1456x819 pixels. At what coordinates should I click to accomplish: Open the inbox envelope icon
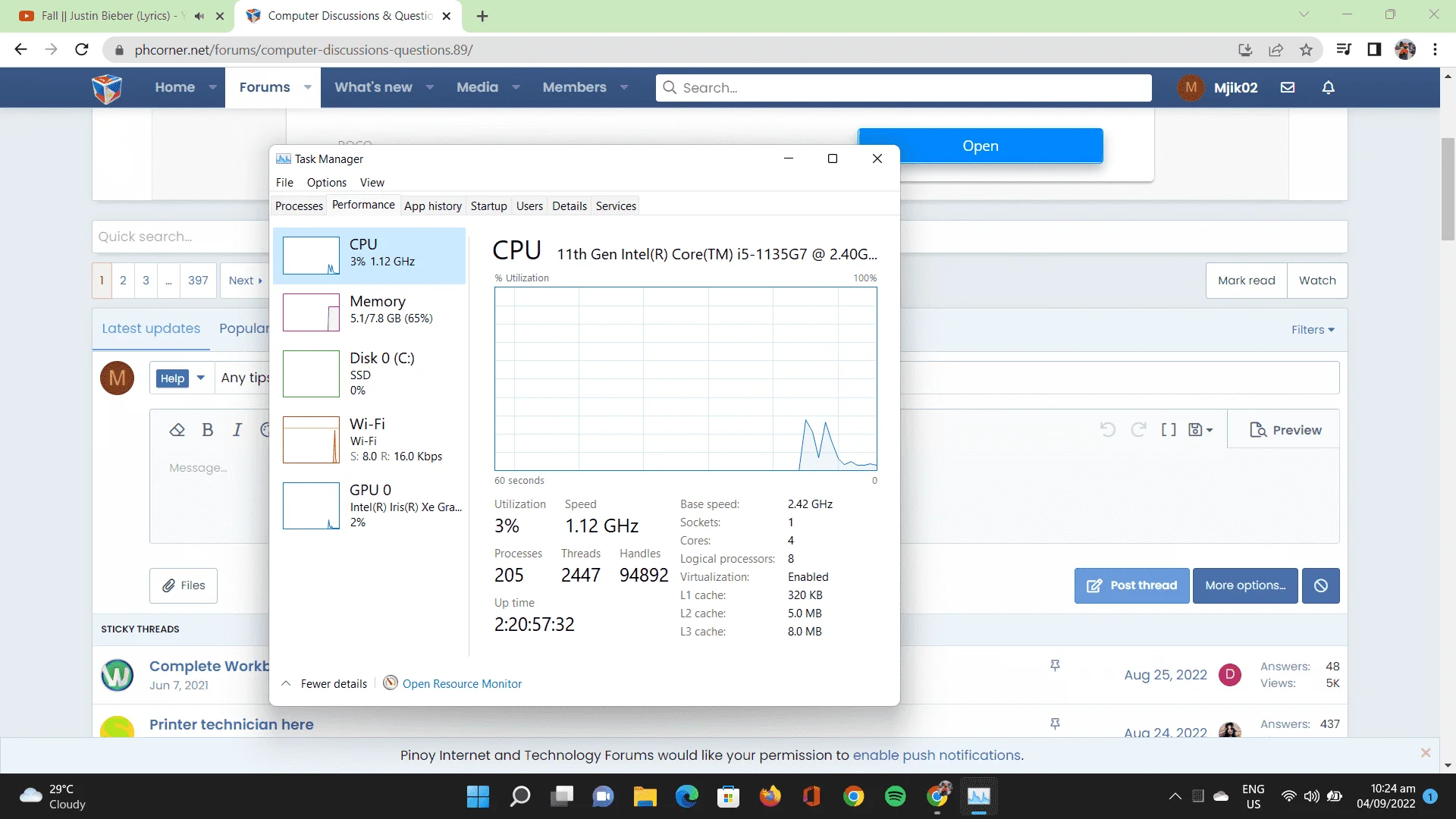point(1288,87)
